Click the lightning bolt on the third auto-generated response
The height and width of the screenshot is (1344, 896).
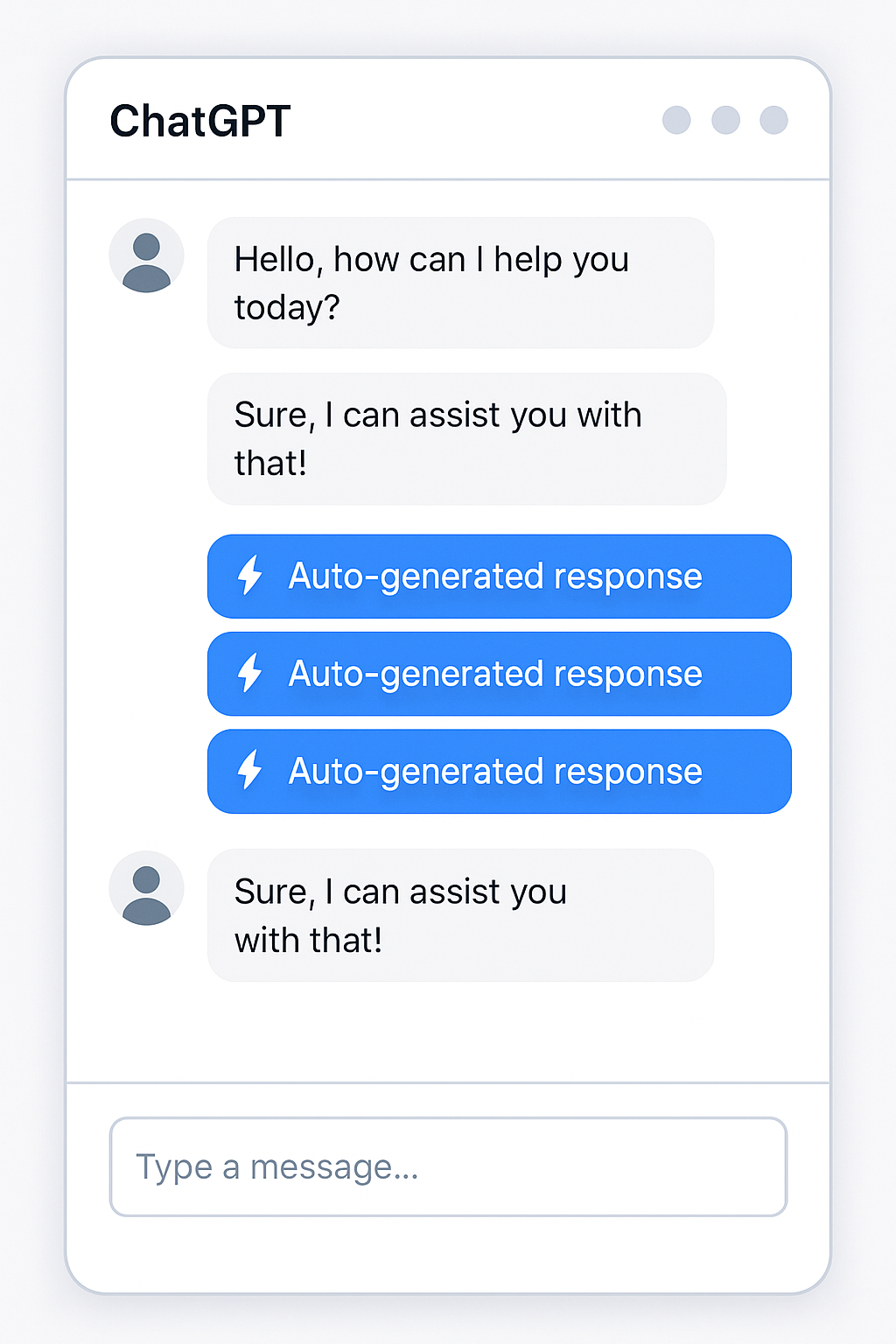(250, 770)
